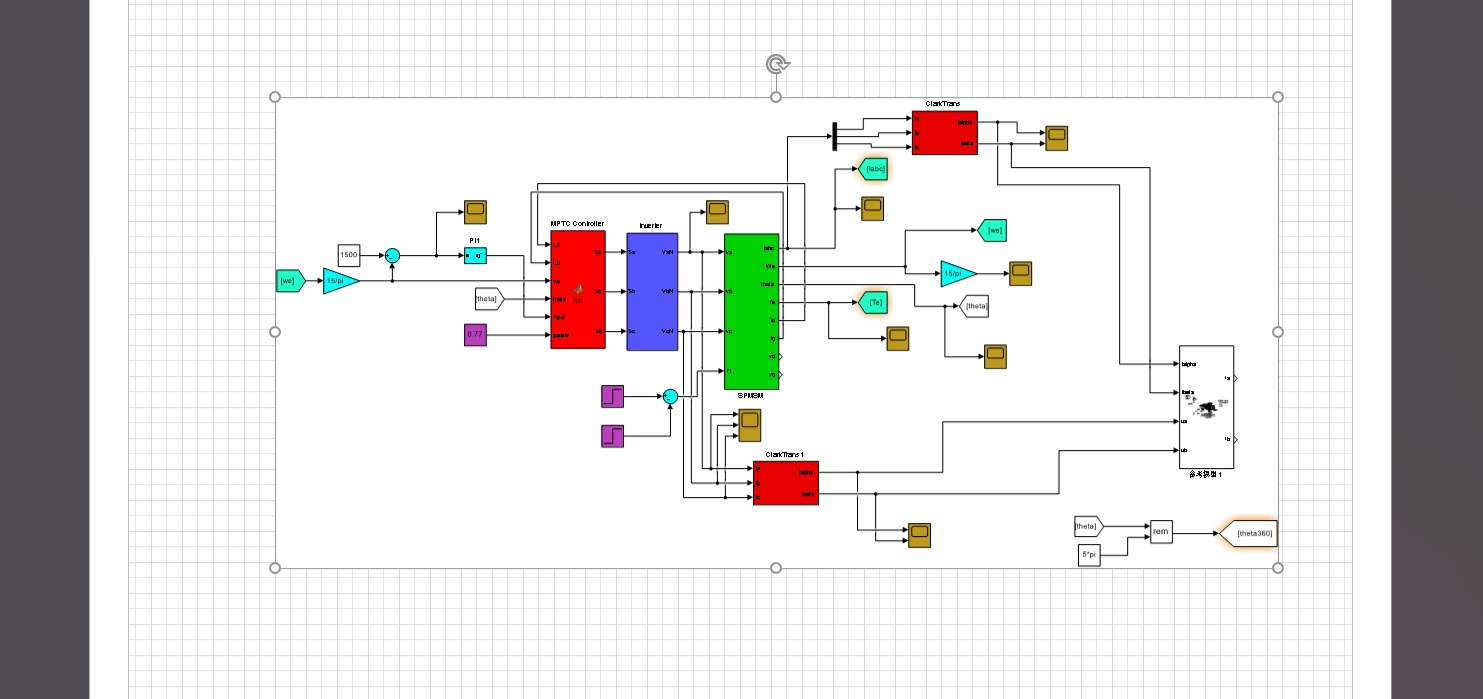Open the Scope connected to PI1 output
The image size is (1483, 699).
click(475, 212)
